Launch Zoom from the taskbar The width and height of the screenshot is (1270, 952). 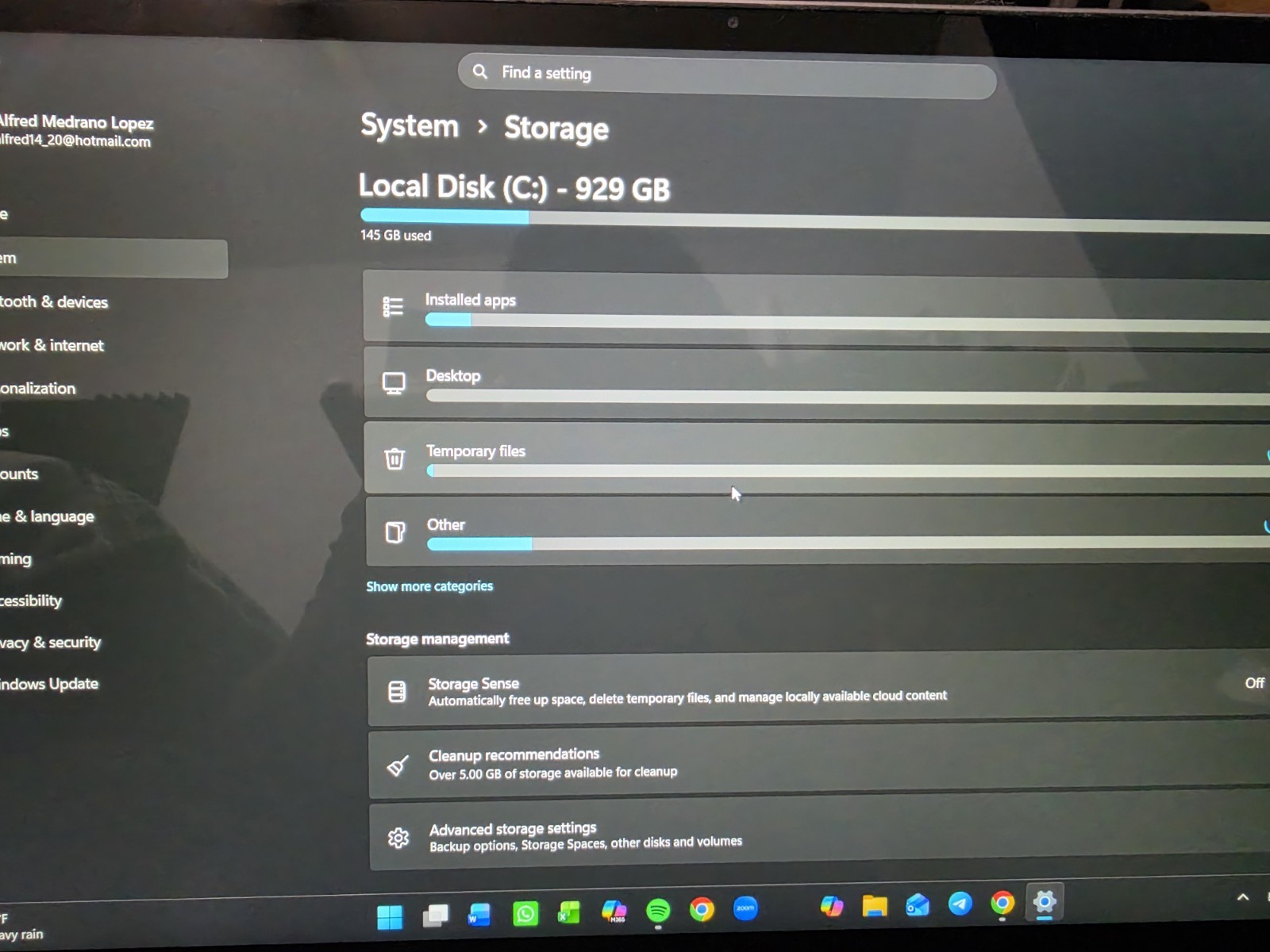(745, 908)
